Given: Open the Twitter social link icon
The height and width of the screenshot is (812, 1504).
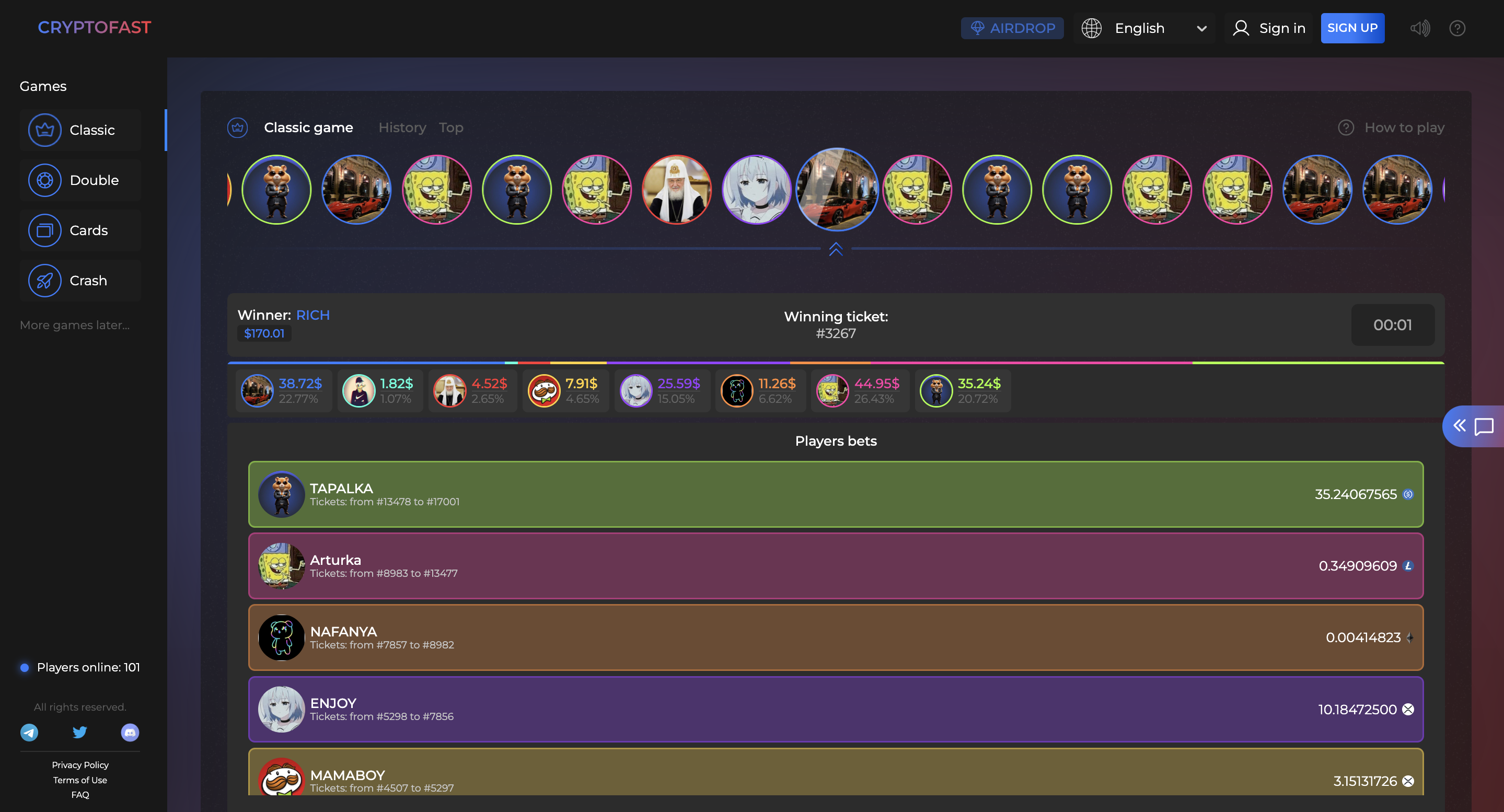Looking at the screenshot, I should [80, 732].
